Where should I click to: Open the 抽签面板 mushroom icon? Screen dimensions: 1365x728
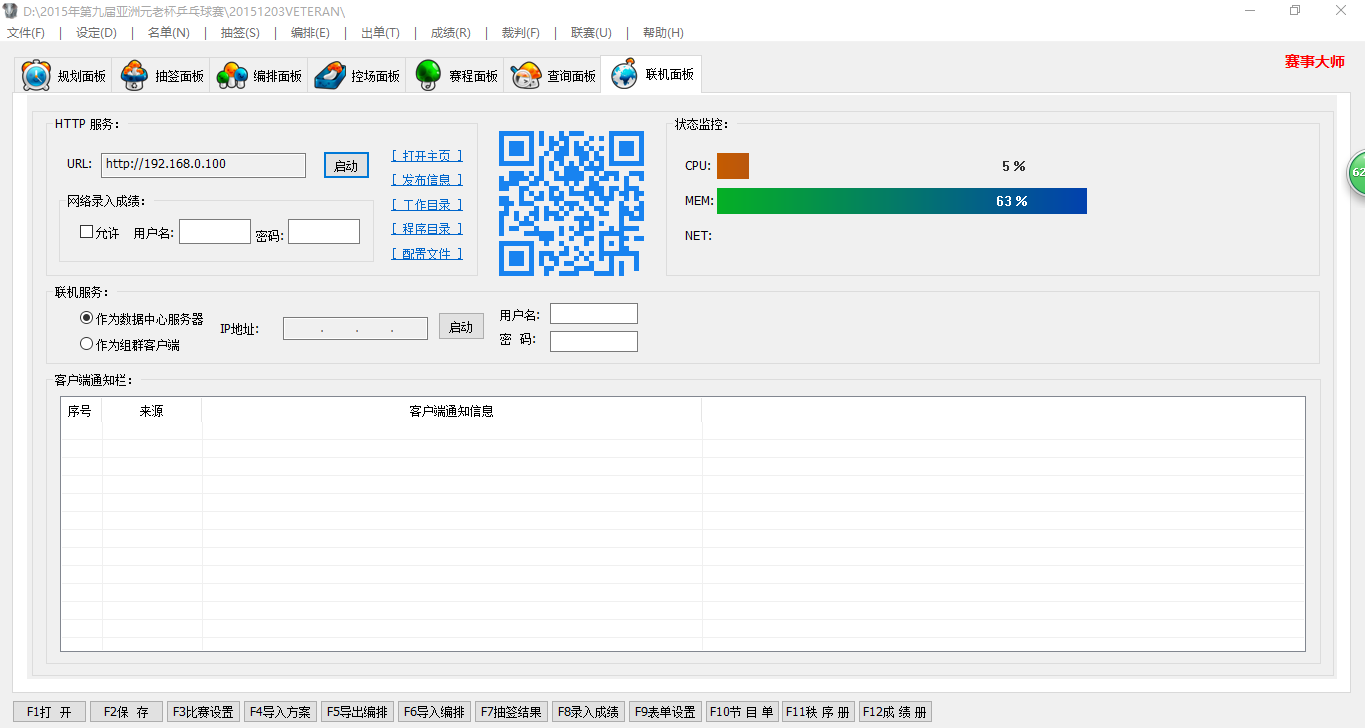point(135,76)
